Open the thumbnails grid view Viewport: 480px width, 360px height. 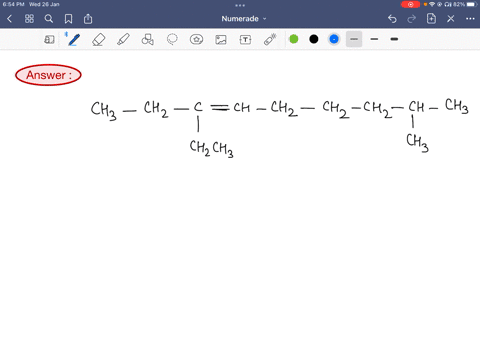[29, 19]
